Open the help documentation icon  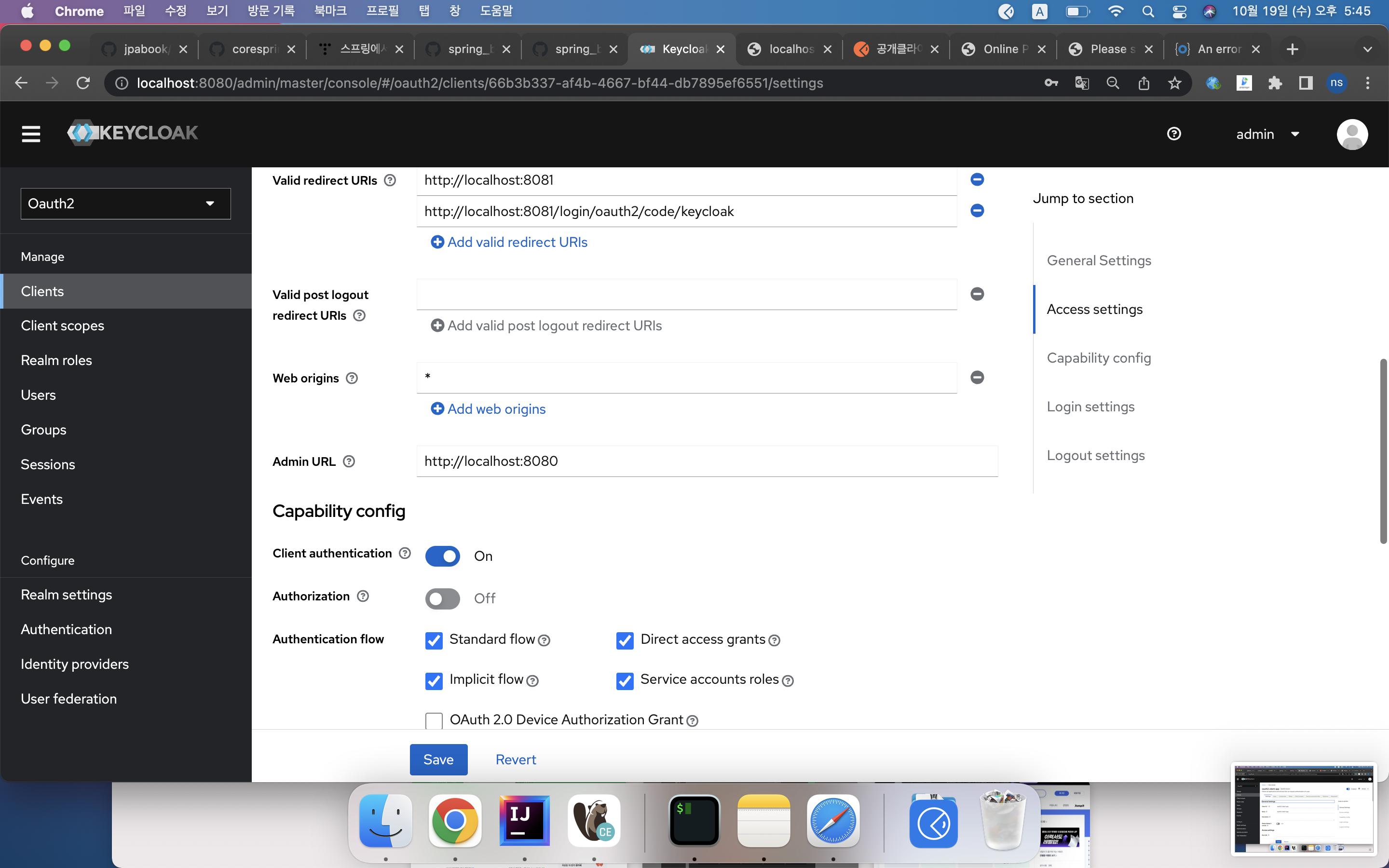pos(1175,133)
